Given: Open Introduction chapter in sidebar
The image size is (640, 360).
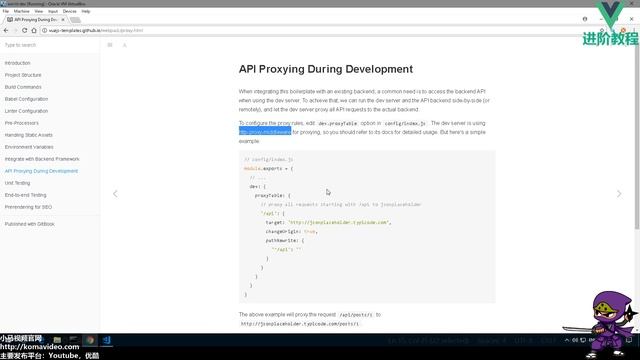Looking at the screenshot, I should point(18,63).
